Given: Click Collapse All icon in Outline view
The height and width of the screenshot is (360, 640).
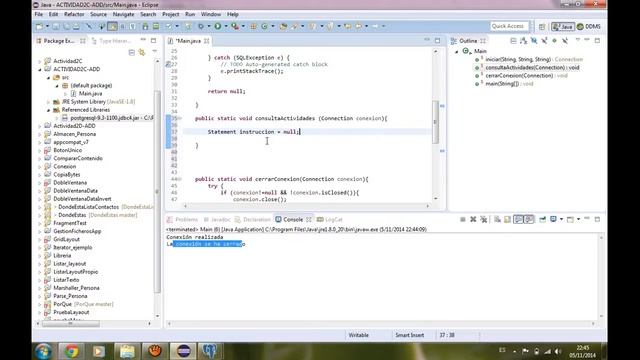Looking at the screenshot, I should point(513,40).
